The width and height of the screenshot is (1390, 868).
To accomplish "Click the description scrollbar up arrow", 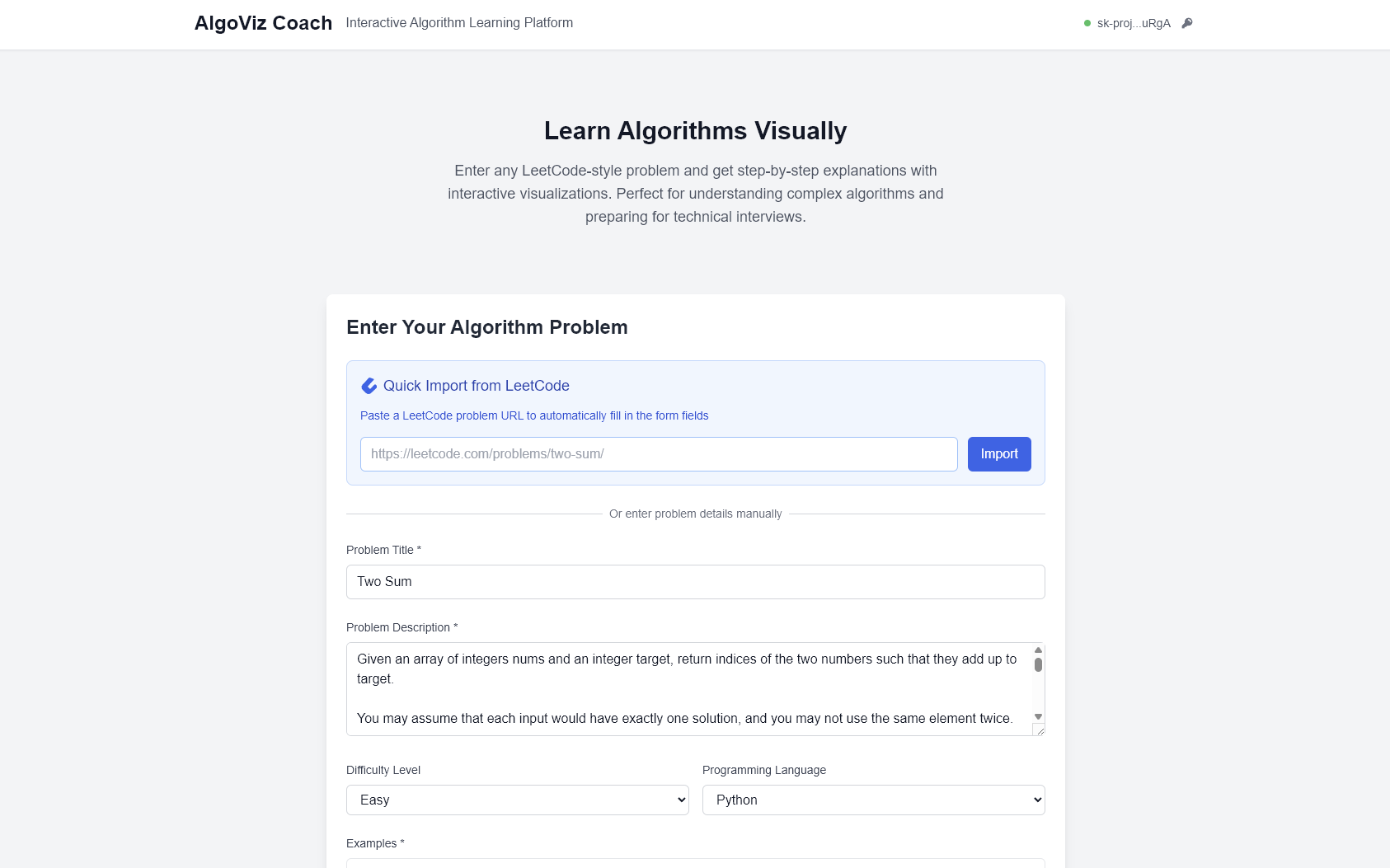I will click(x=1038, y=650).
